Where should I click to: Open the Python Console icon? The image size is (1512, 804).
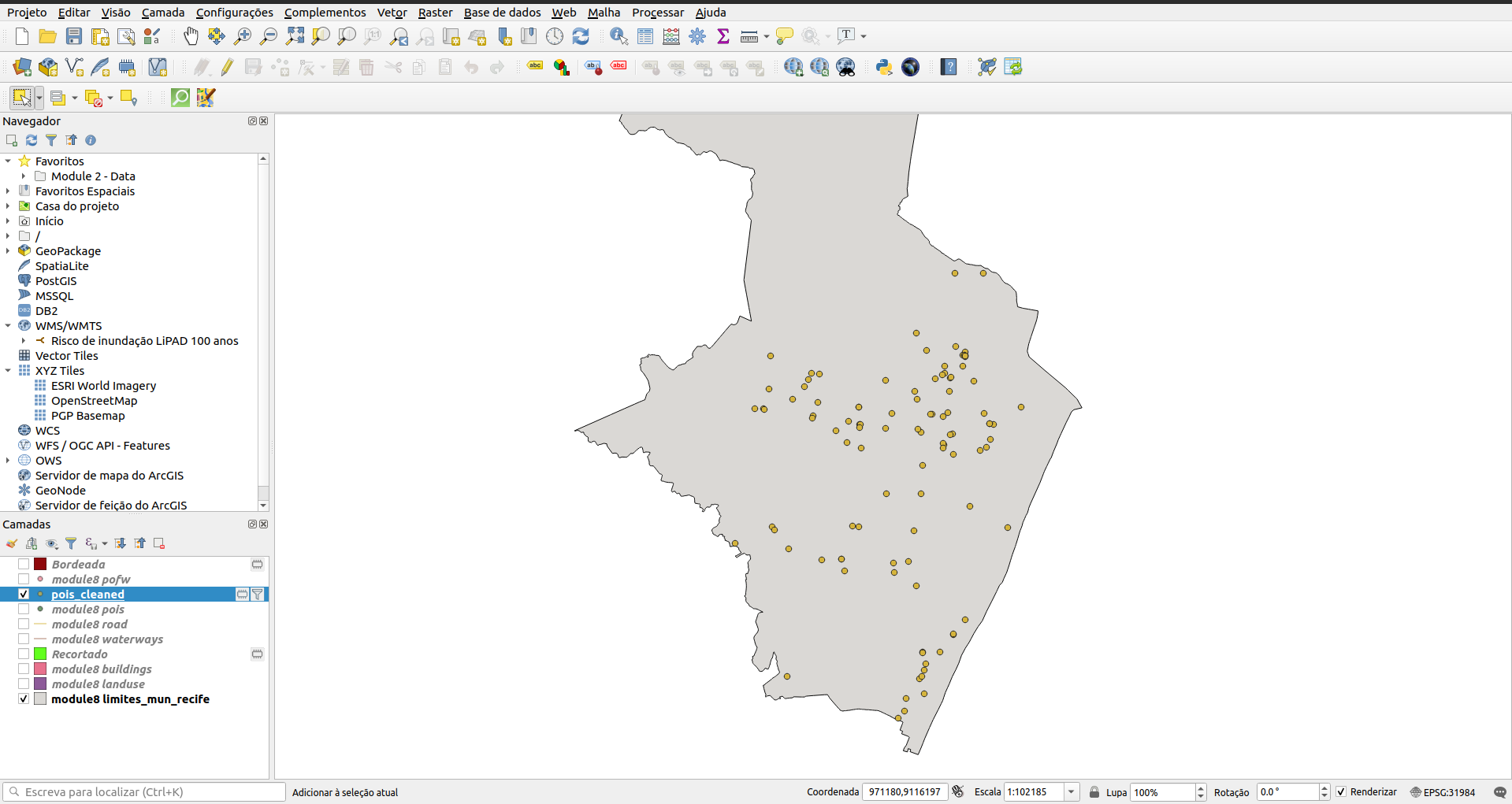coord(884,67)
